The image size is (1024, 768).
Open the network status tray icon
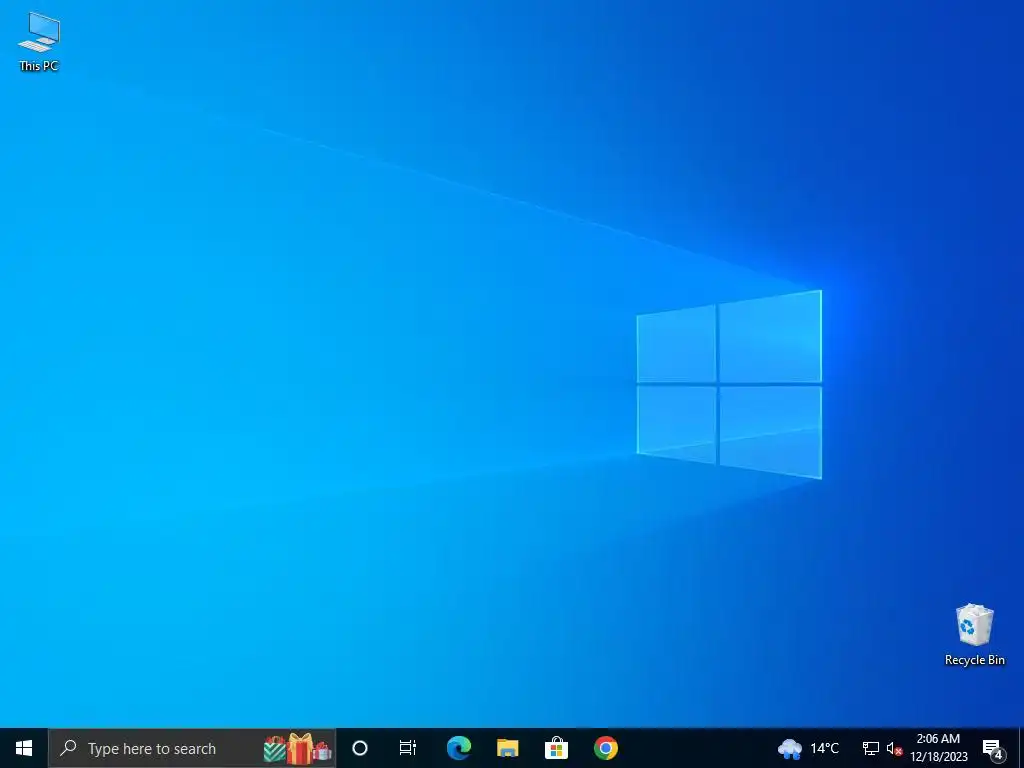(x=871, y=748)
